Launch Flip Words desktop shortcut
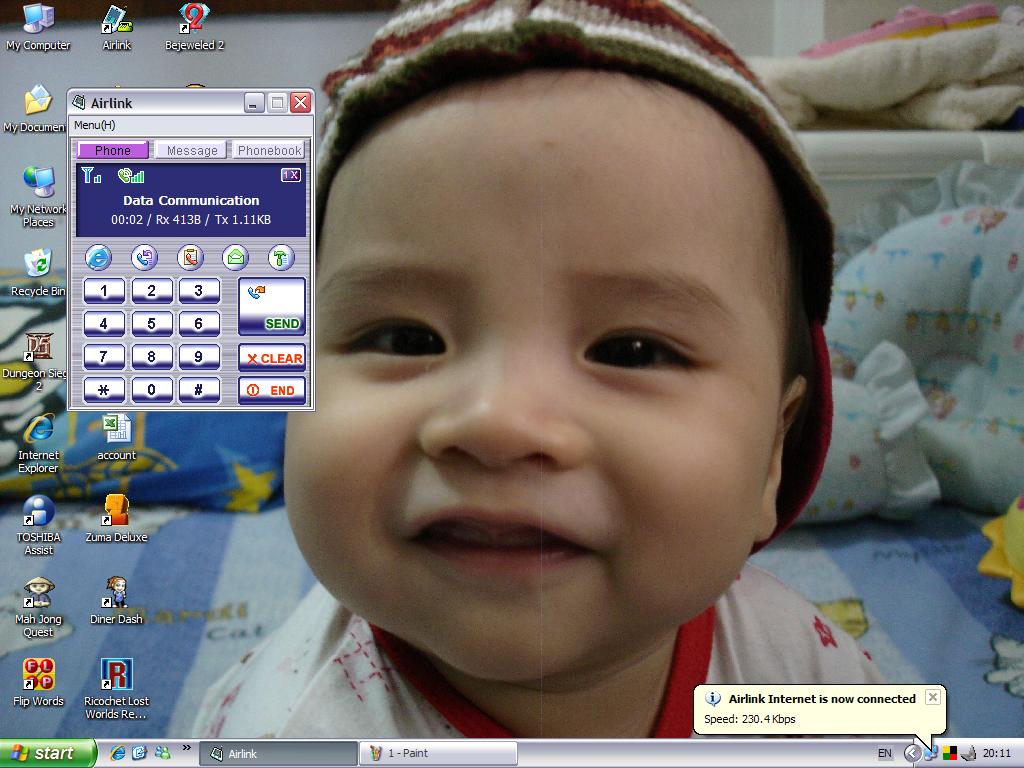Screen dimensions: 1024x768 click(x=39, y=684)
